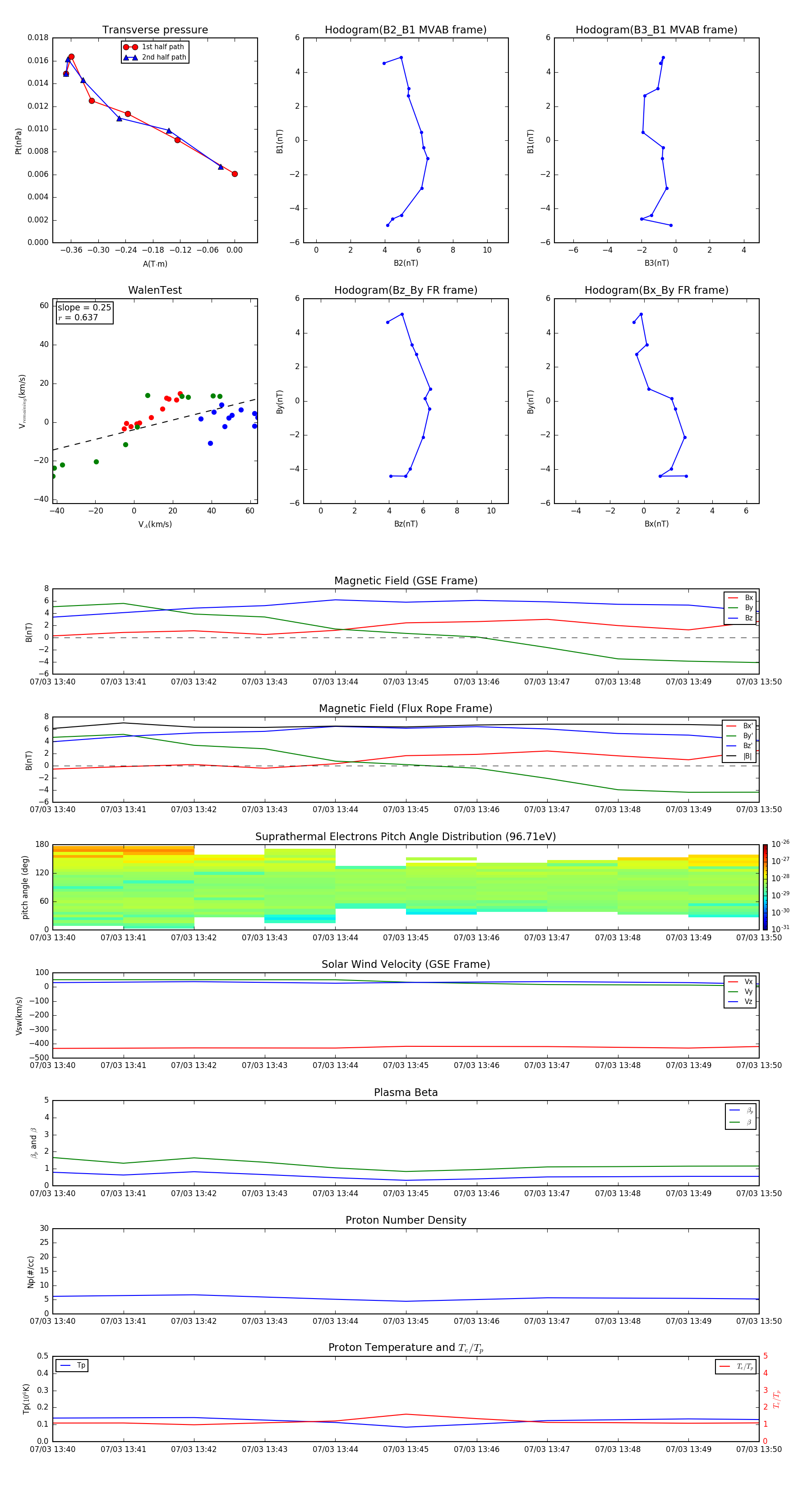Click the rightmost red point in Transverse pressure plot
812x1489 pixels.
[x=235, y=174]
